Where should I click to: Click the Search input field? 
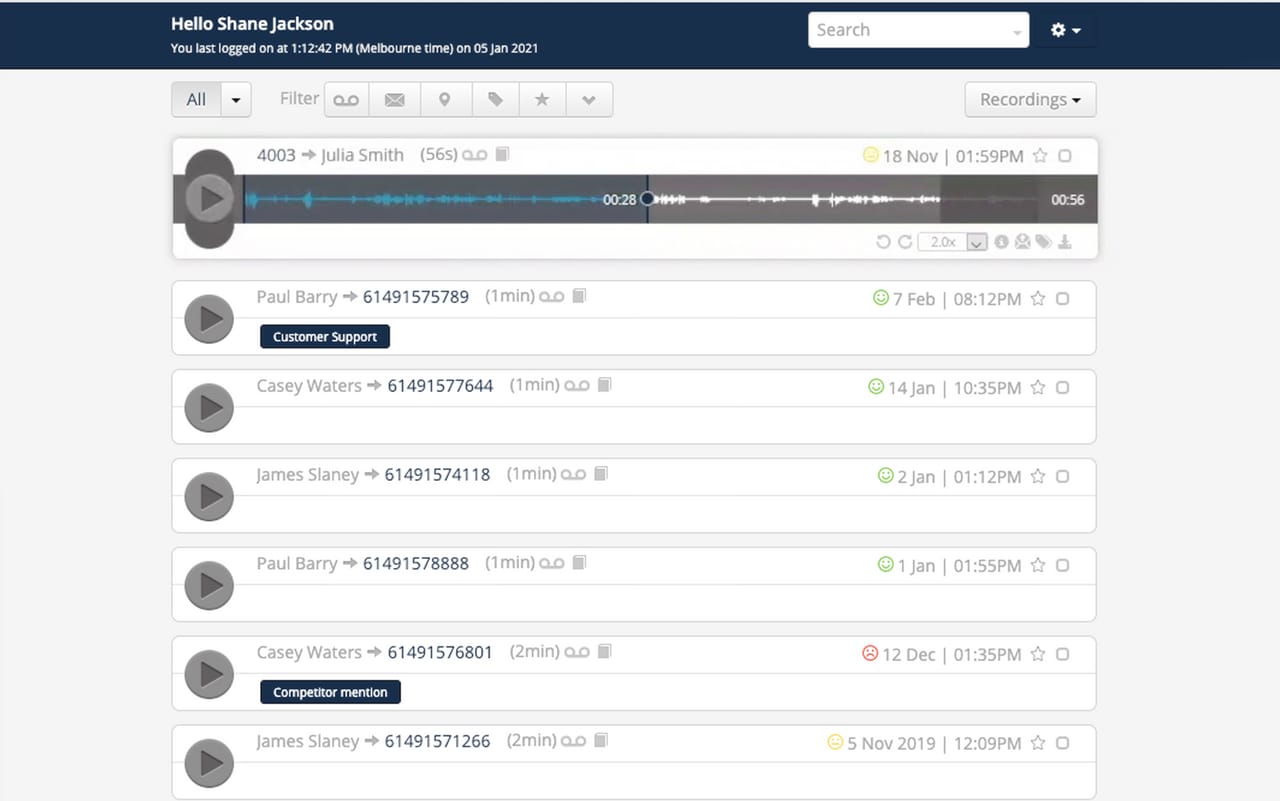pos(910,30)
